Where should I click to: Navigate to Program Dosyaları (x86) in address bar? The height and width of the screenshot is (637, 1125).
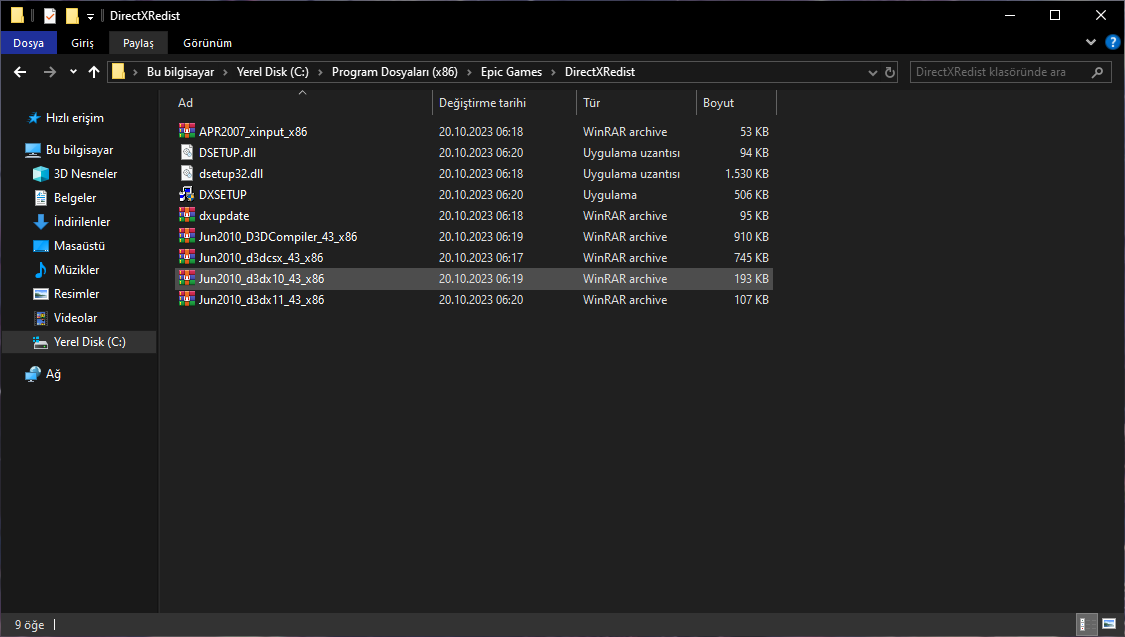click(x=395, y=72)
